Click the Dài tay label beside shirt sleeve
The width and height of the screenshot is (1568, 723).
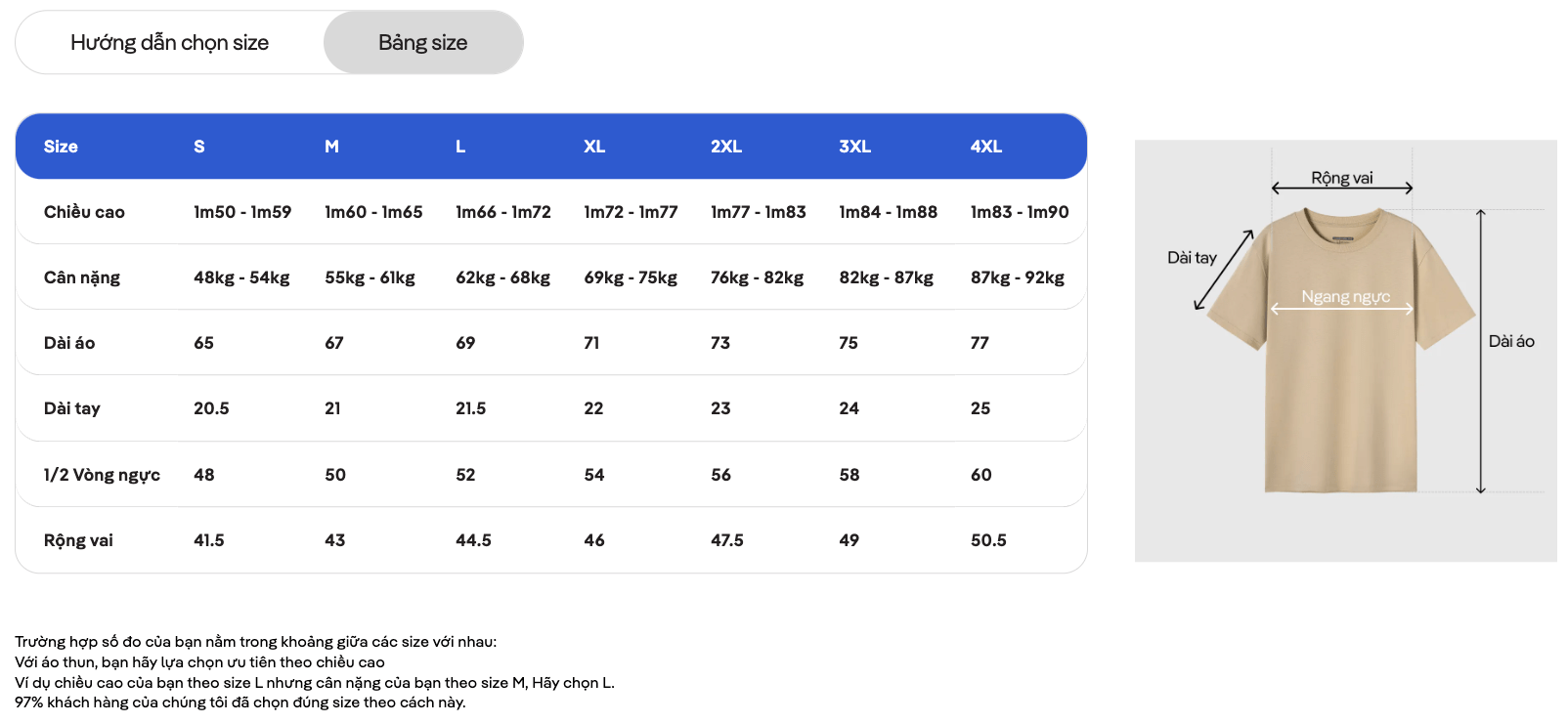tap(1192, 258)
